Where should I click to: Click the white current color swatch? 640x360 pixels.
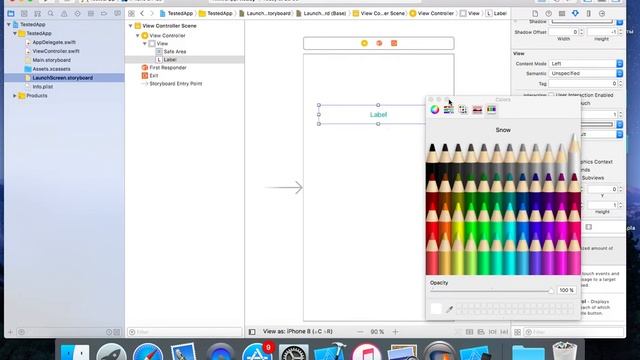[436, 309]
